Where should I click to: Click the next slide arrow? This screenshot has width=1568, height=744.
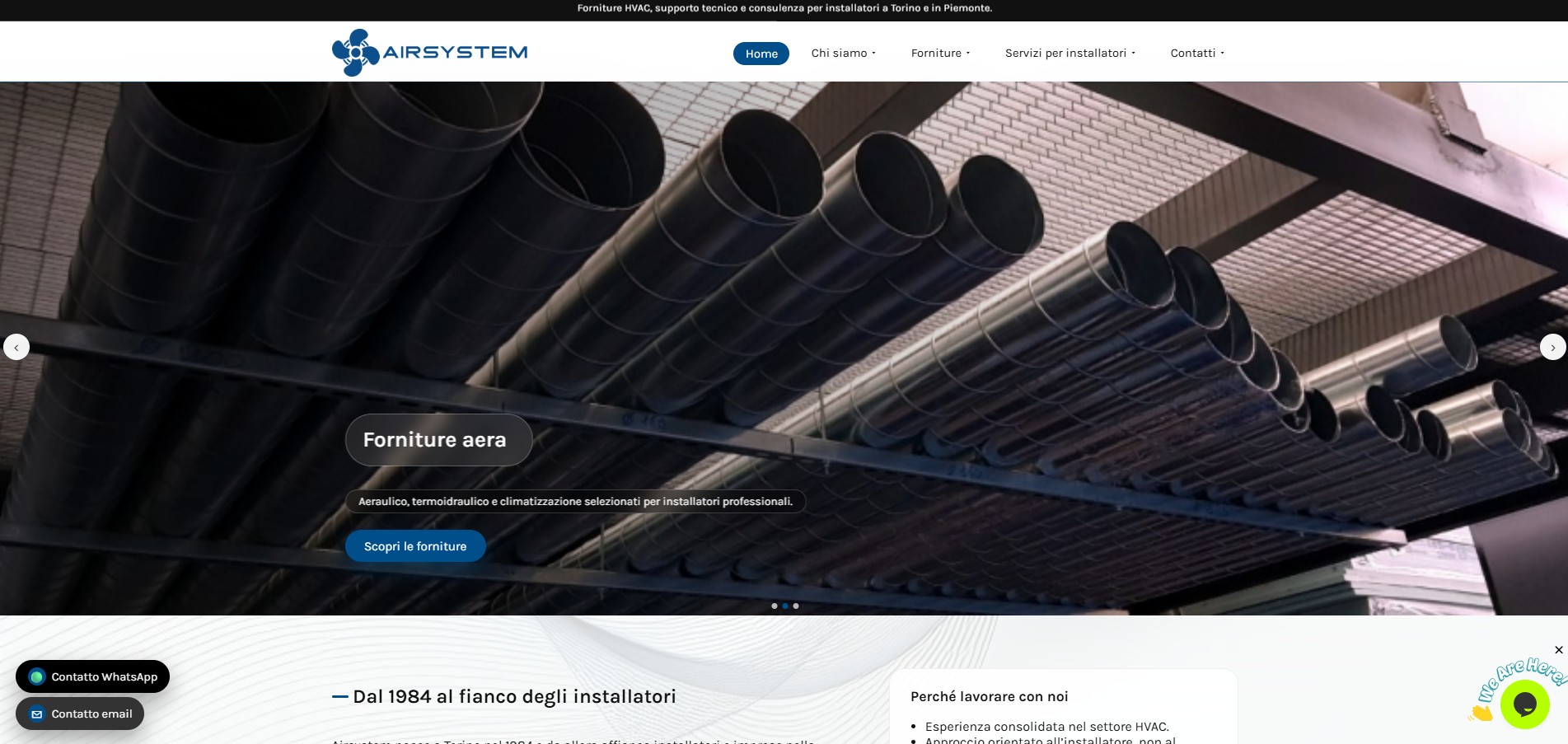[1554, 347]
